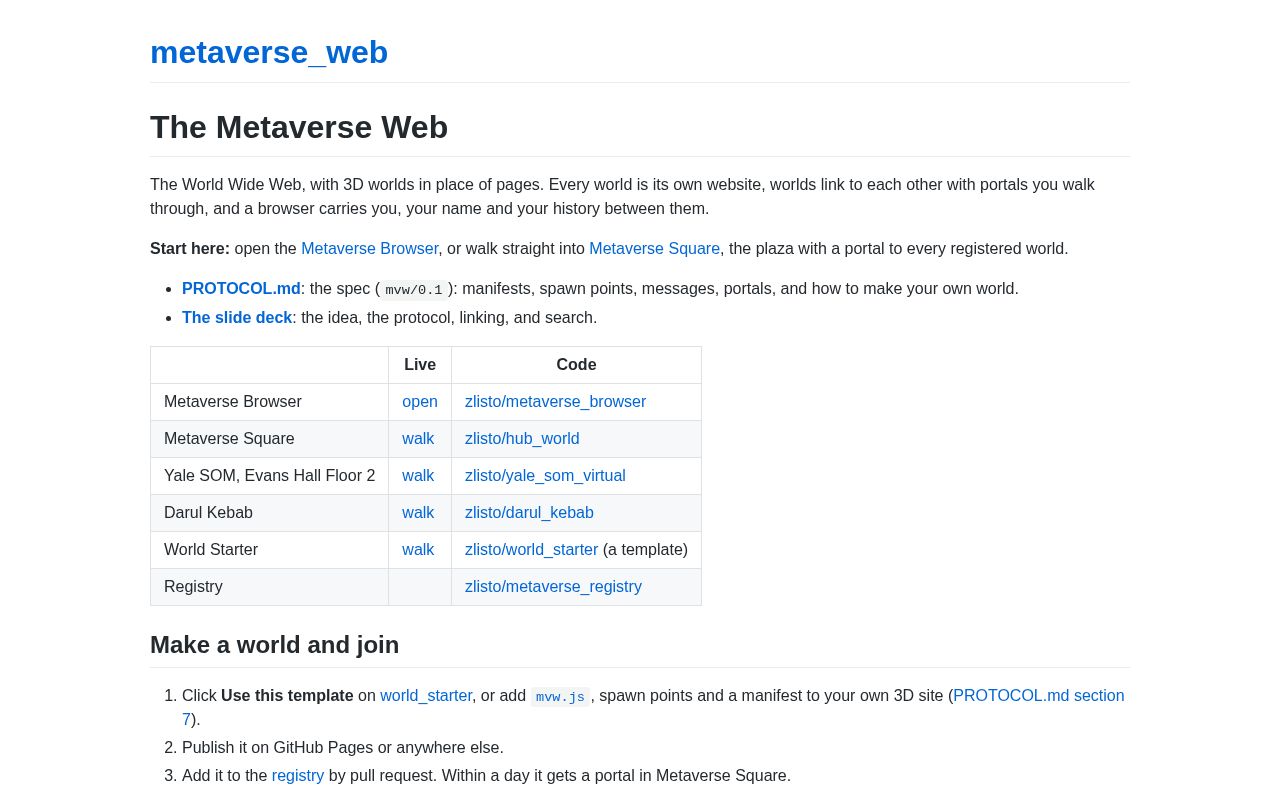Image resolution: width=1280 pixels, height=800 pixels.
Task: Open the mvw.js code link
Action: 560,697
